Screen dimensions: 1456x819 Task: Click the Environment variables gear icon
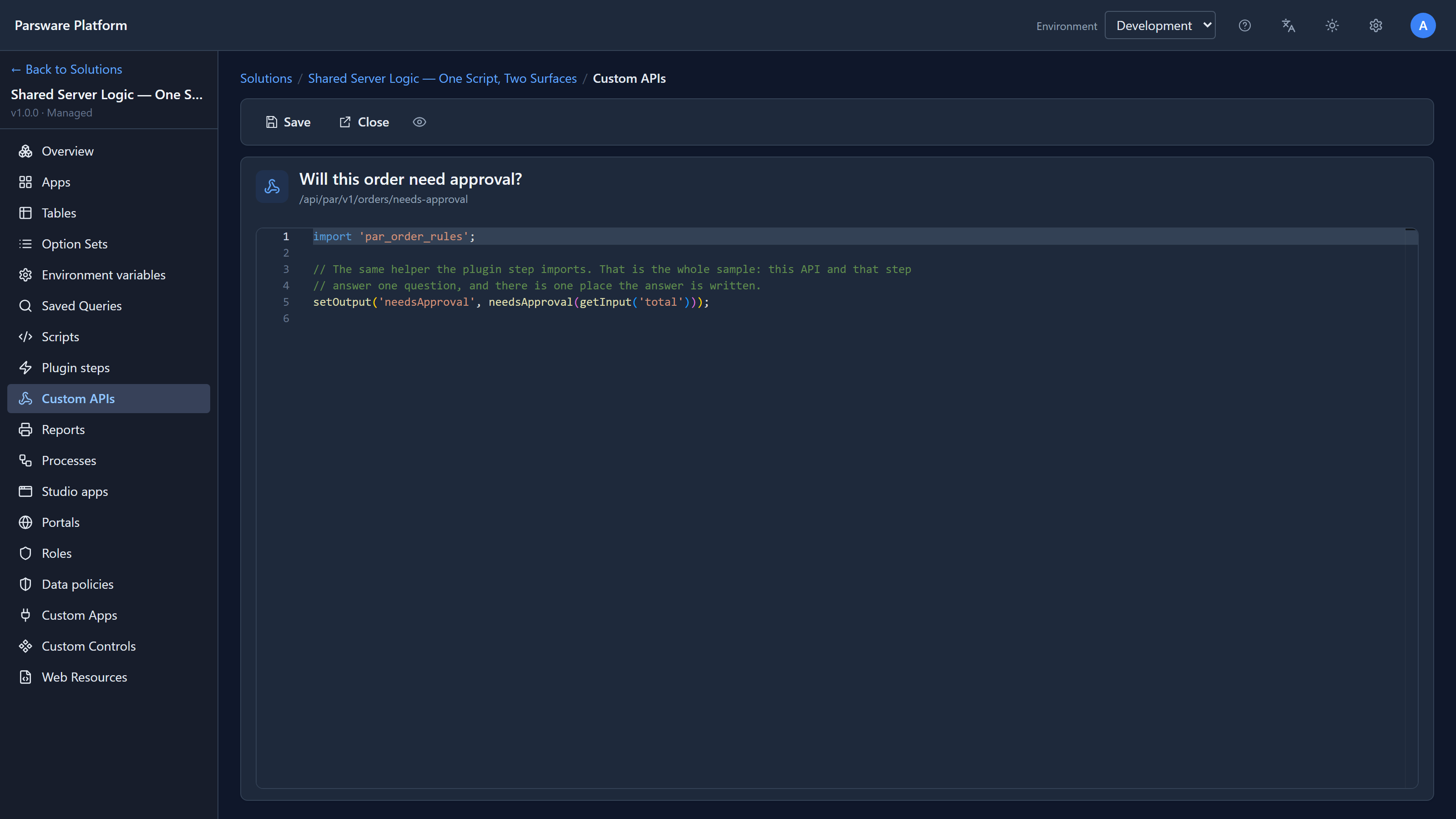click(x=25, y=275)
